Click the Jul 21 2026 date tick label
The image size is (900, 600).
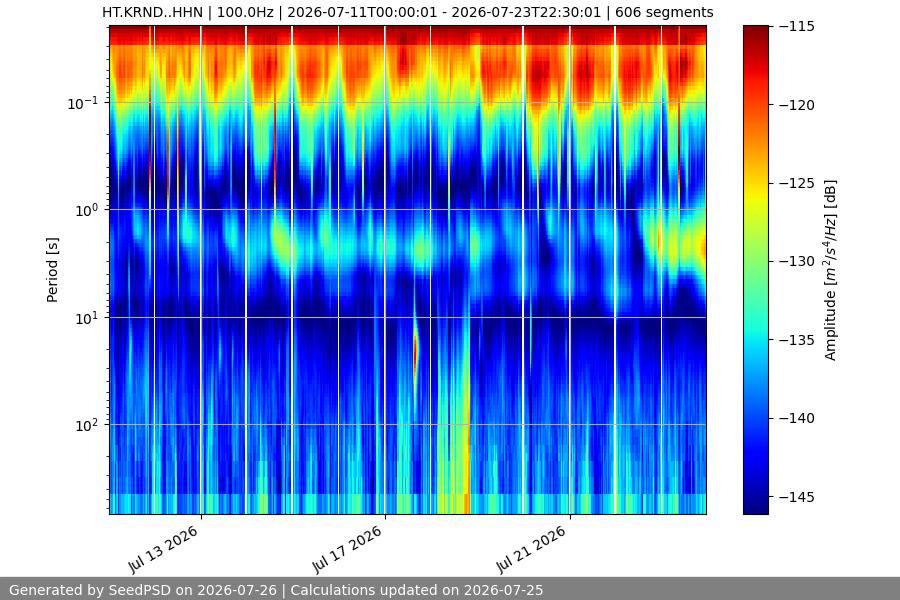click(x=532, y=549)
